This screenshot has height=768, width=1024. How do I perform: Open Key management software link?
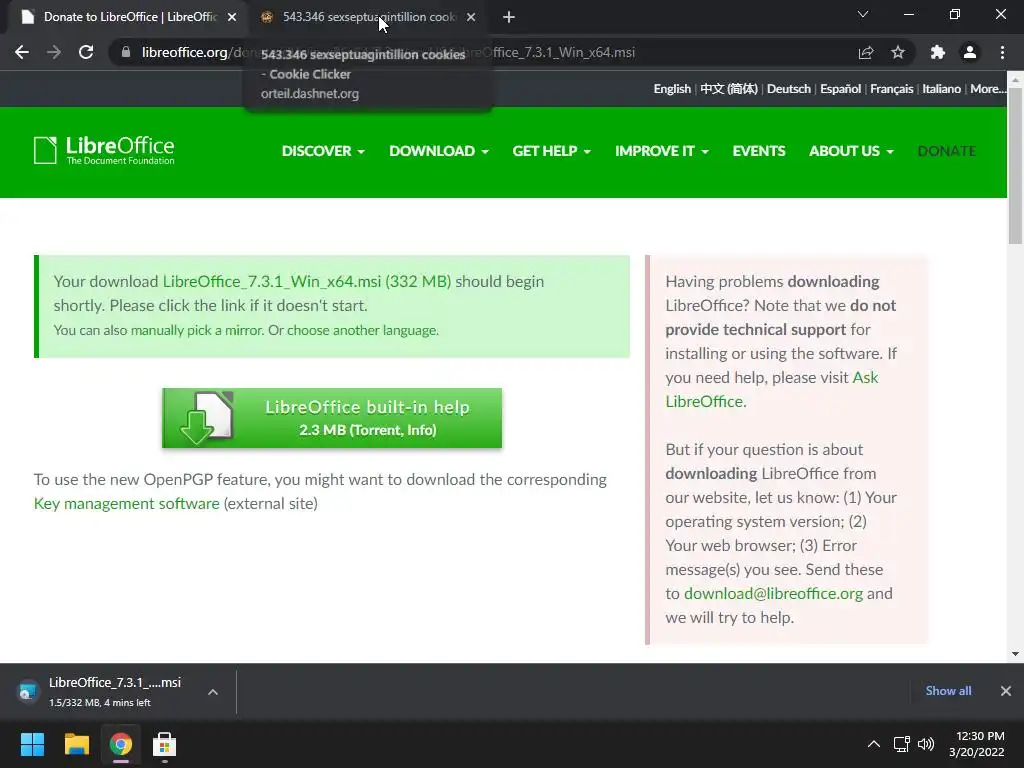(x=127, y=504)
